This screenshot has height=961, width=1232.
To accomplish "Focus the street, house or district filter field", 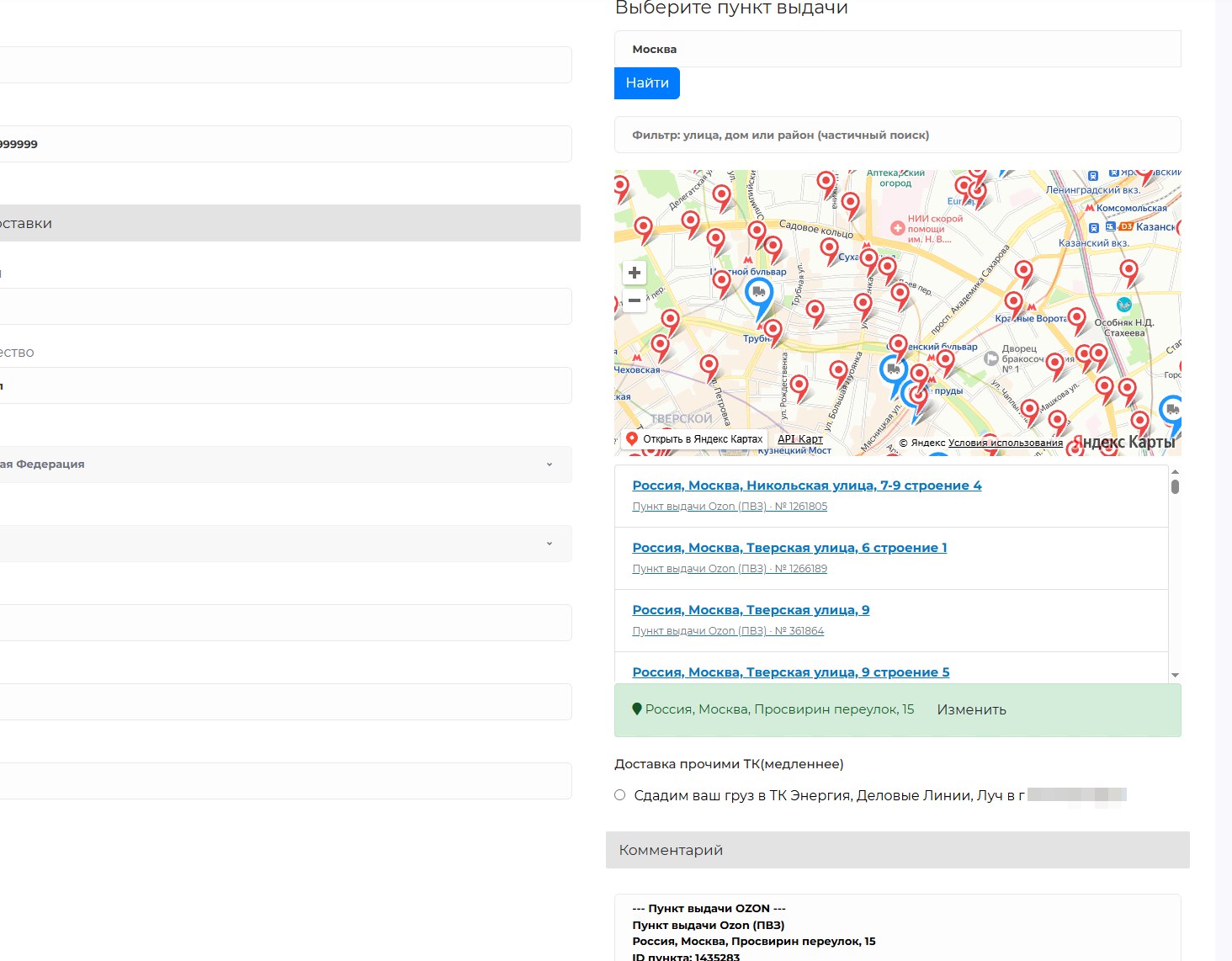I will click(x=898, y=135).
